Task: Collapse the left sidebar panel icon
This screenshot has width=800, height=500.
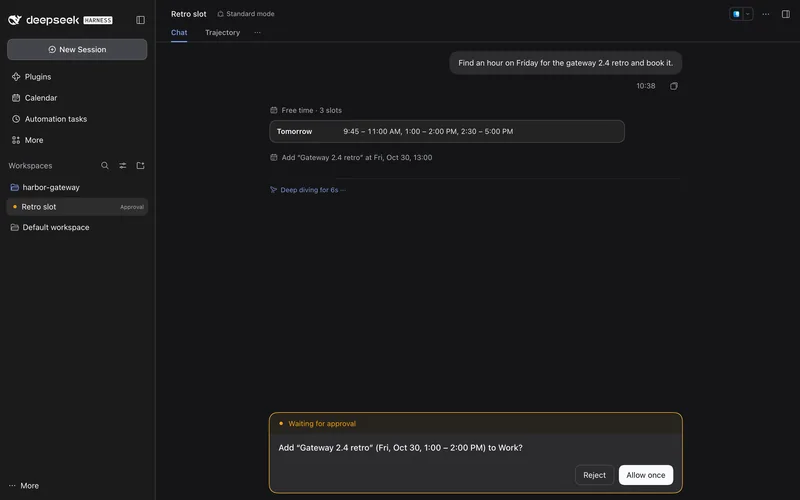Action: [x=140, y=20]
